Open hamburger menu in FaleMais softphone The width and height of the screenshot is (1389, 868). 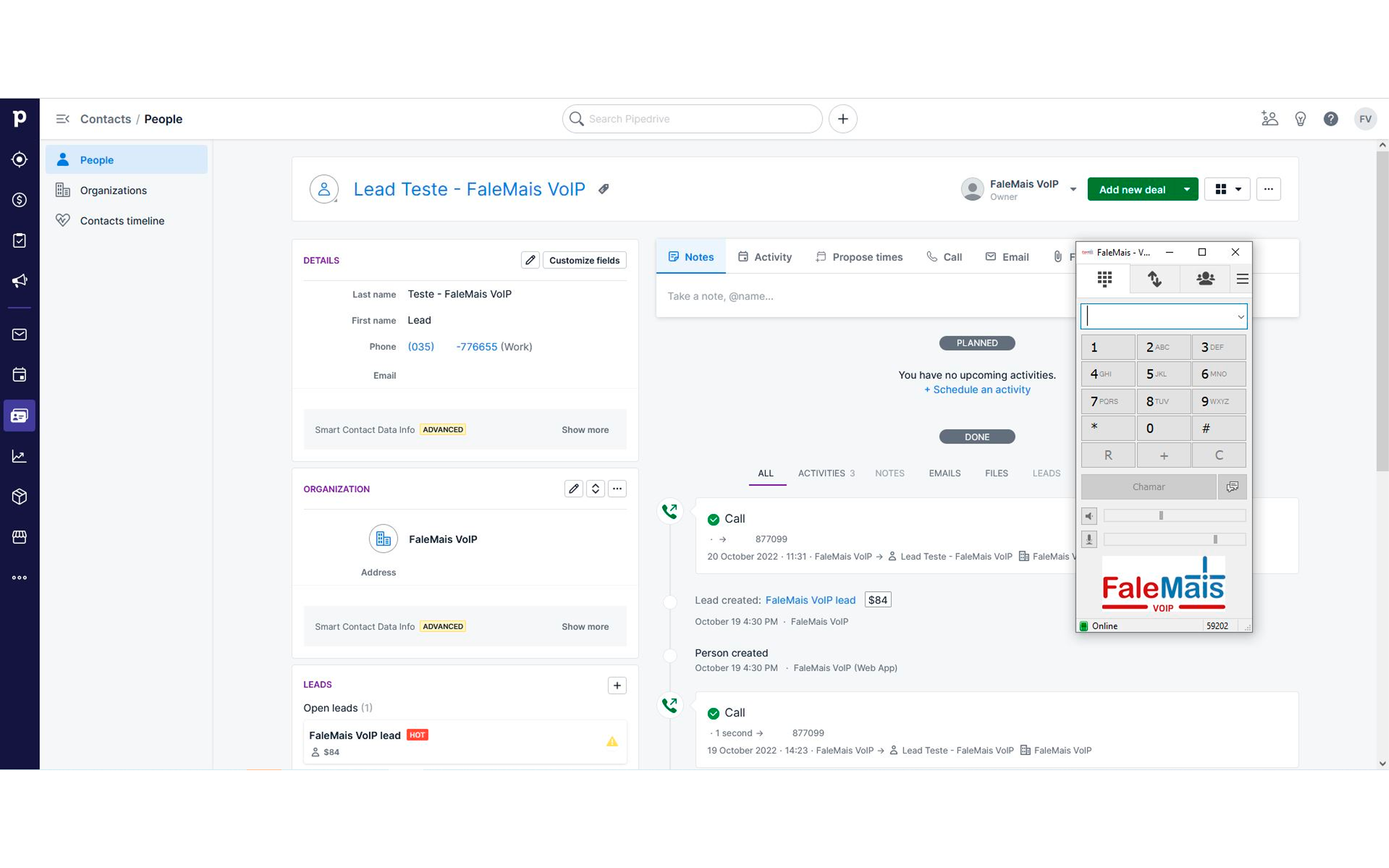(x=1242, y=279)
